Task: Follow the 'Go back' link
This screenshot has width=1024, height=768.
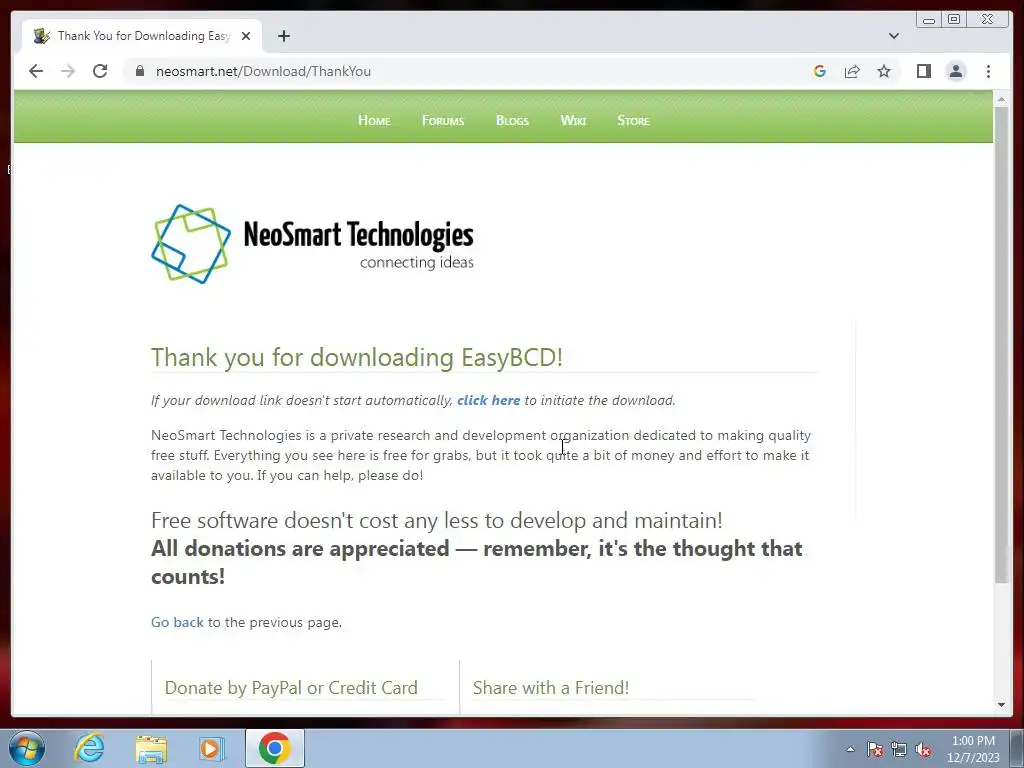Action: pos(177,622)
